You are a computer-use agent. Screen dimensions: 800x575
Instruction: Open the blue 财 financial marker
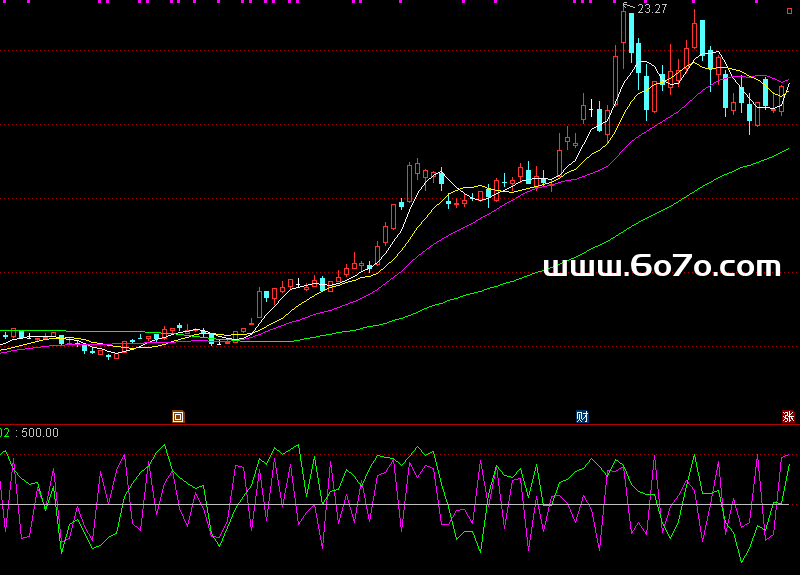pyautogui.click(x=582, y=417)
